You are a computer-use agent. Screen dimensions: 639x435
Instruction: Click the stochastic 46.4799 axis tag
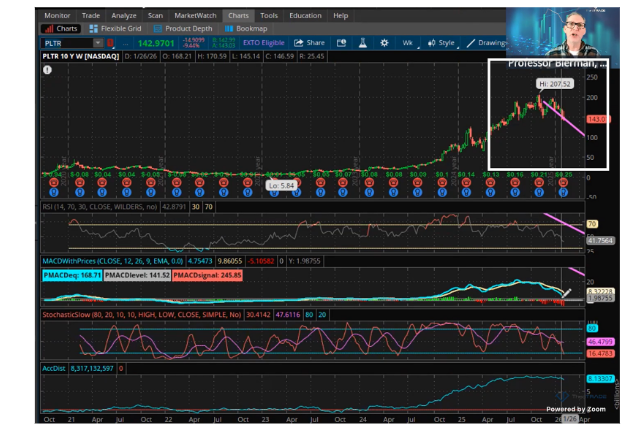coord(601,342)
